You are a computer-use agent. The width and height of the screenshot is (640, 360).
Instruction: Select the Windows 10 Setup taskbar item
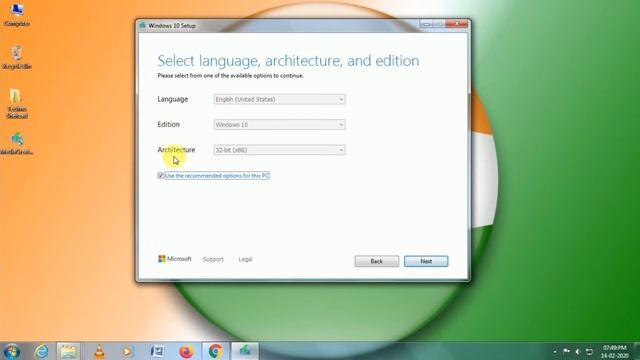click(x=245, y=351)
